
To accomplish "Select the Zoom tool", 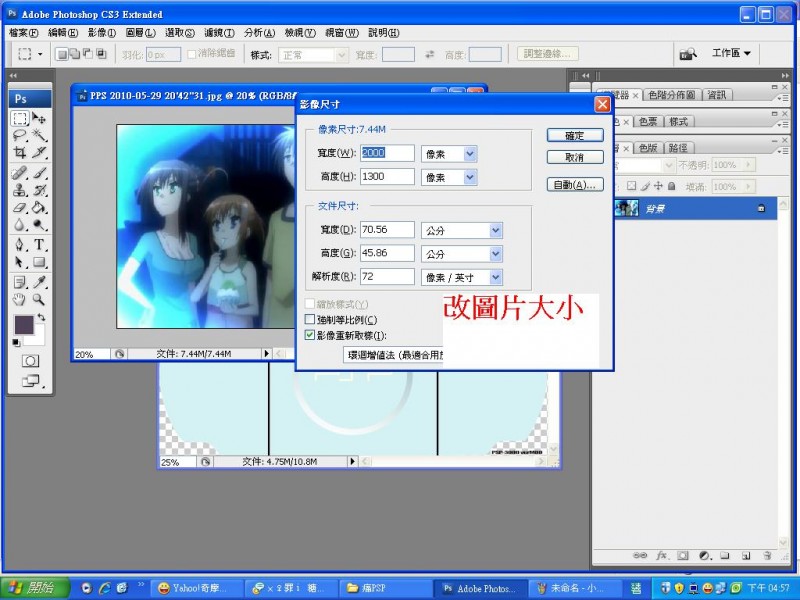I will pyautogui.click(x=39, y=299).
